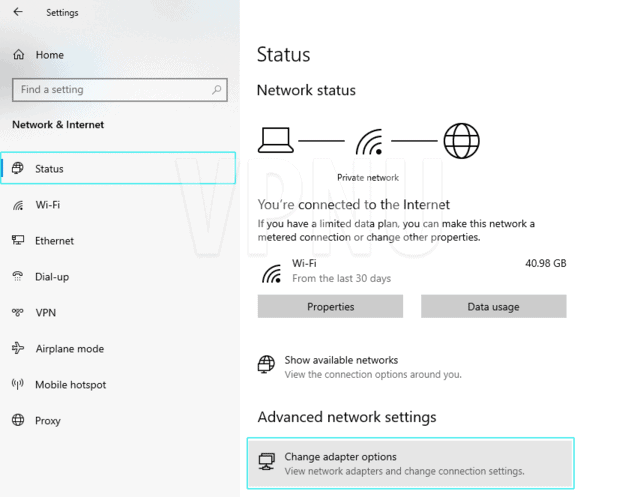This screenshot has width=634, height=497.
Task: Click the Network & Internet heading
Action: (x=58, y=125)
